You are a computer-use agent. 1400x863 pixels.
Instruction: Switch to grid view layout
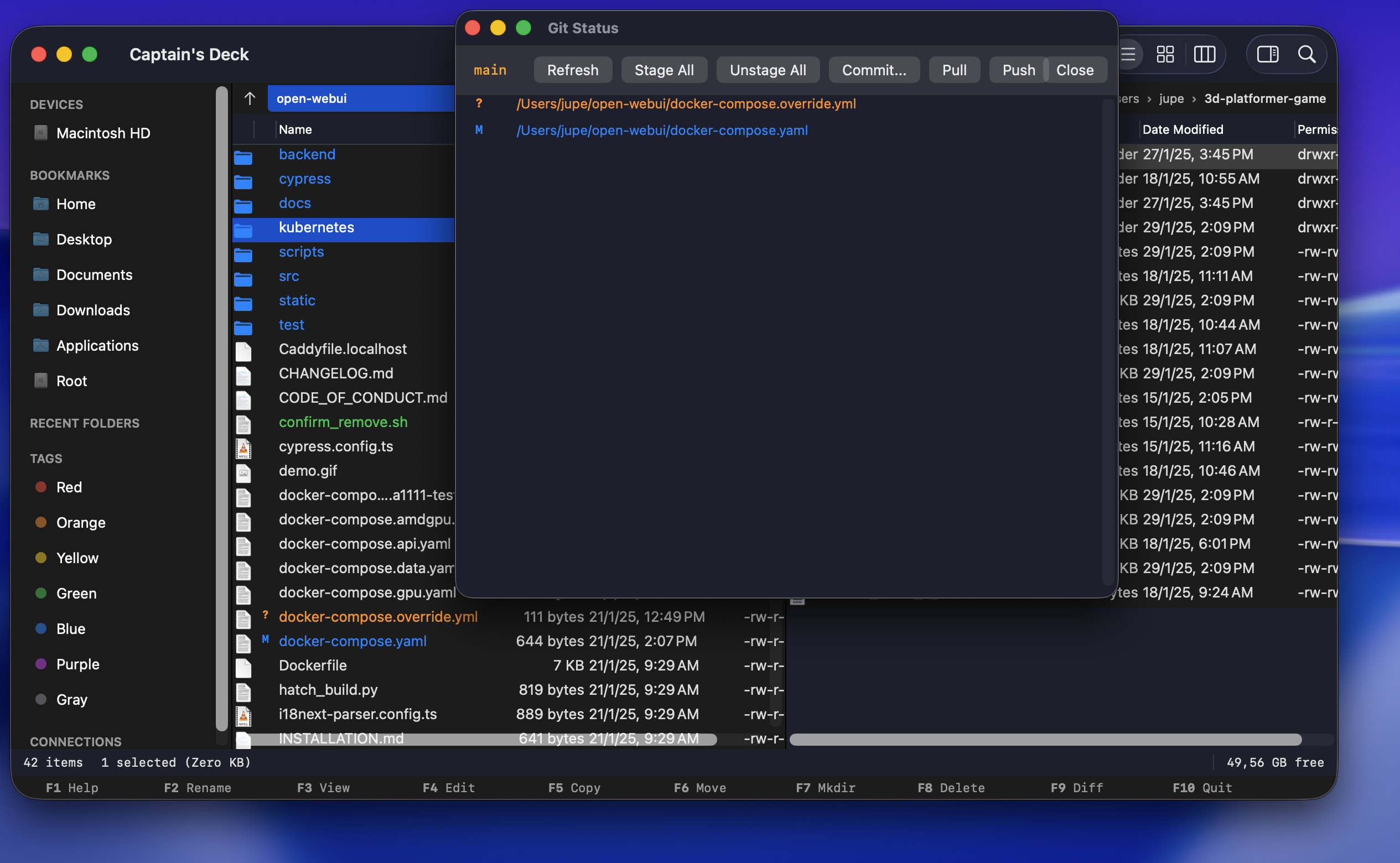1165,54
